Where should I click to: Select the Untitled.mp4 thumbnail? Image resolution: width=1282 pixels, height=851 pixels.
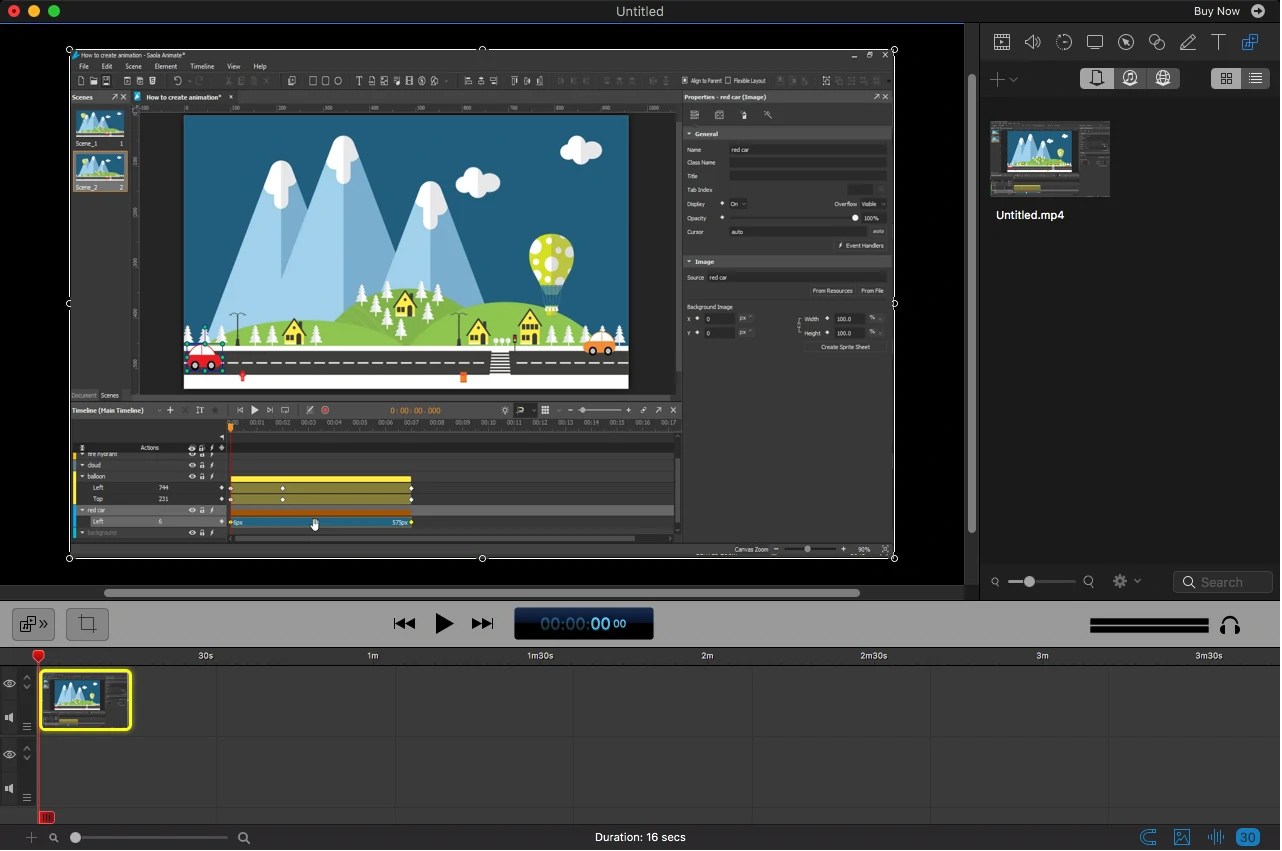tap(1050, 158)
